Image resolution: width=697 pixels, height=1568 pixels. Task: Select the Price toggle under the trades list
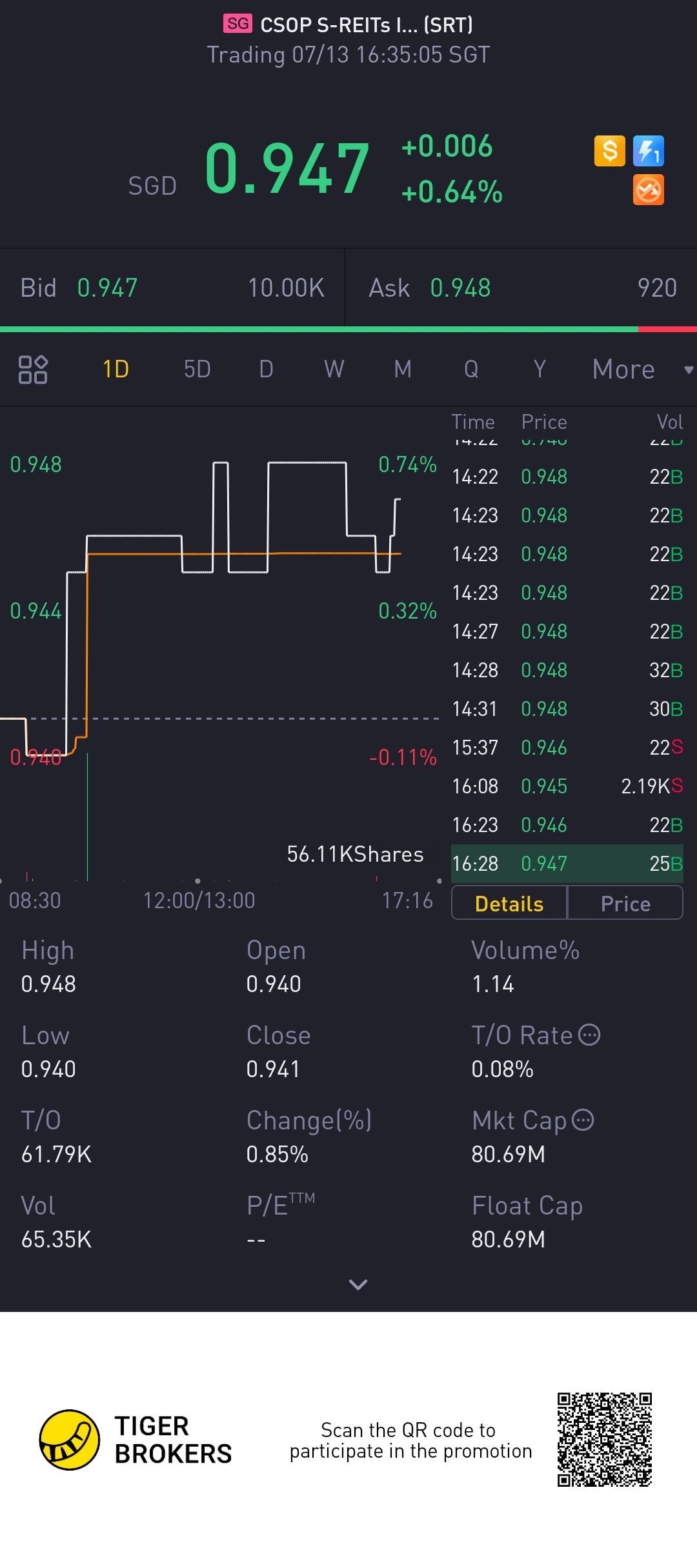coord(625,903)
